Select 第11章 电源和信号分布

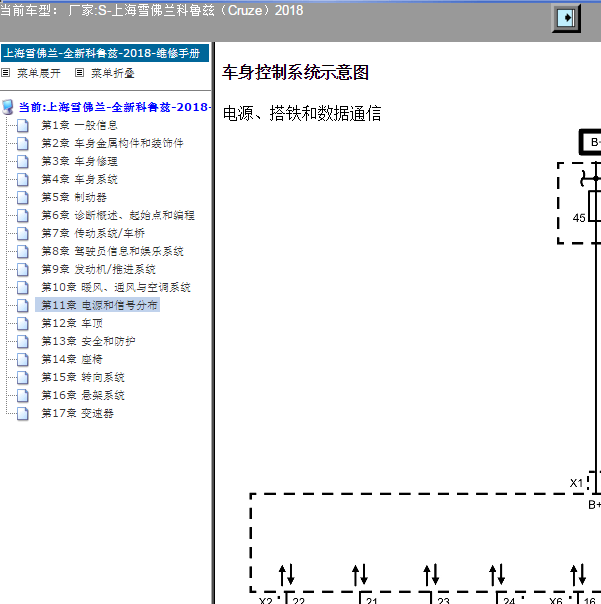[x=97, y=305]
